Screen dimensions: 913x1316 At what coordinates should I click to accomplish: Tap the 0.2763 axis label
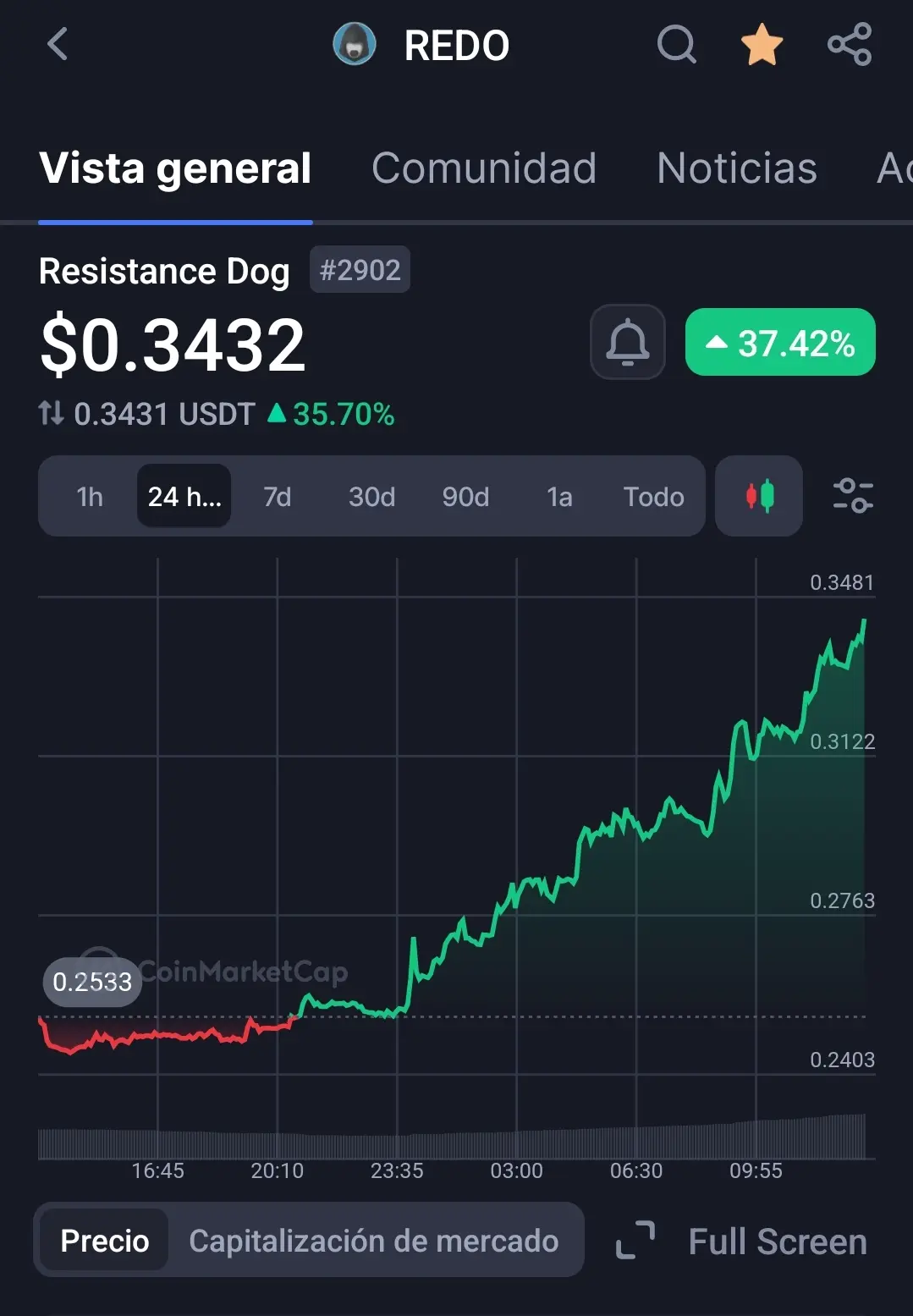842,900
